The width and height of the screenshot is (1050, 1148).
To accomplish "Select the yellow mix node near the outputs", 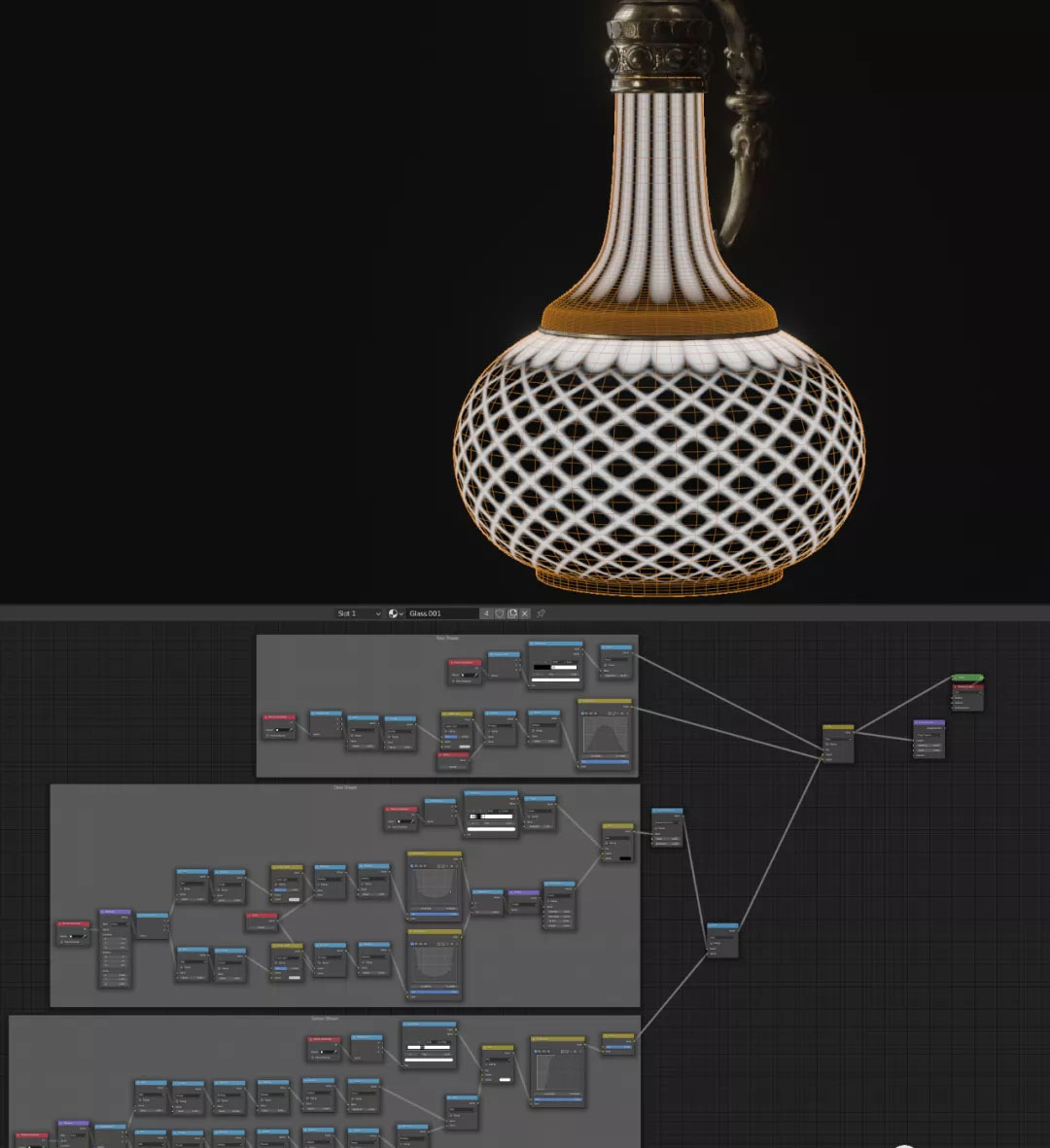I will (838, 743).
